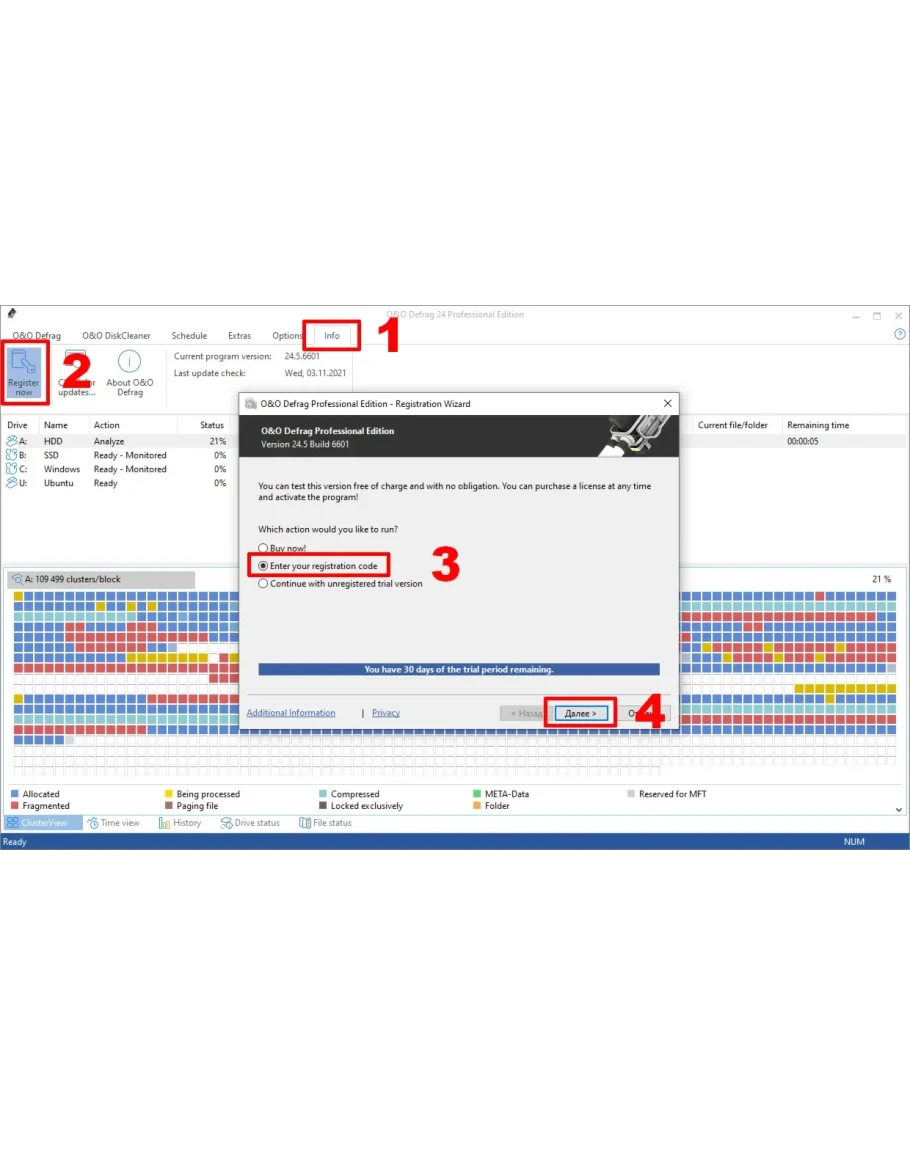
Task: Select Enter your registration code option
Action: (x=263, y=566)
